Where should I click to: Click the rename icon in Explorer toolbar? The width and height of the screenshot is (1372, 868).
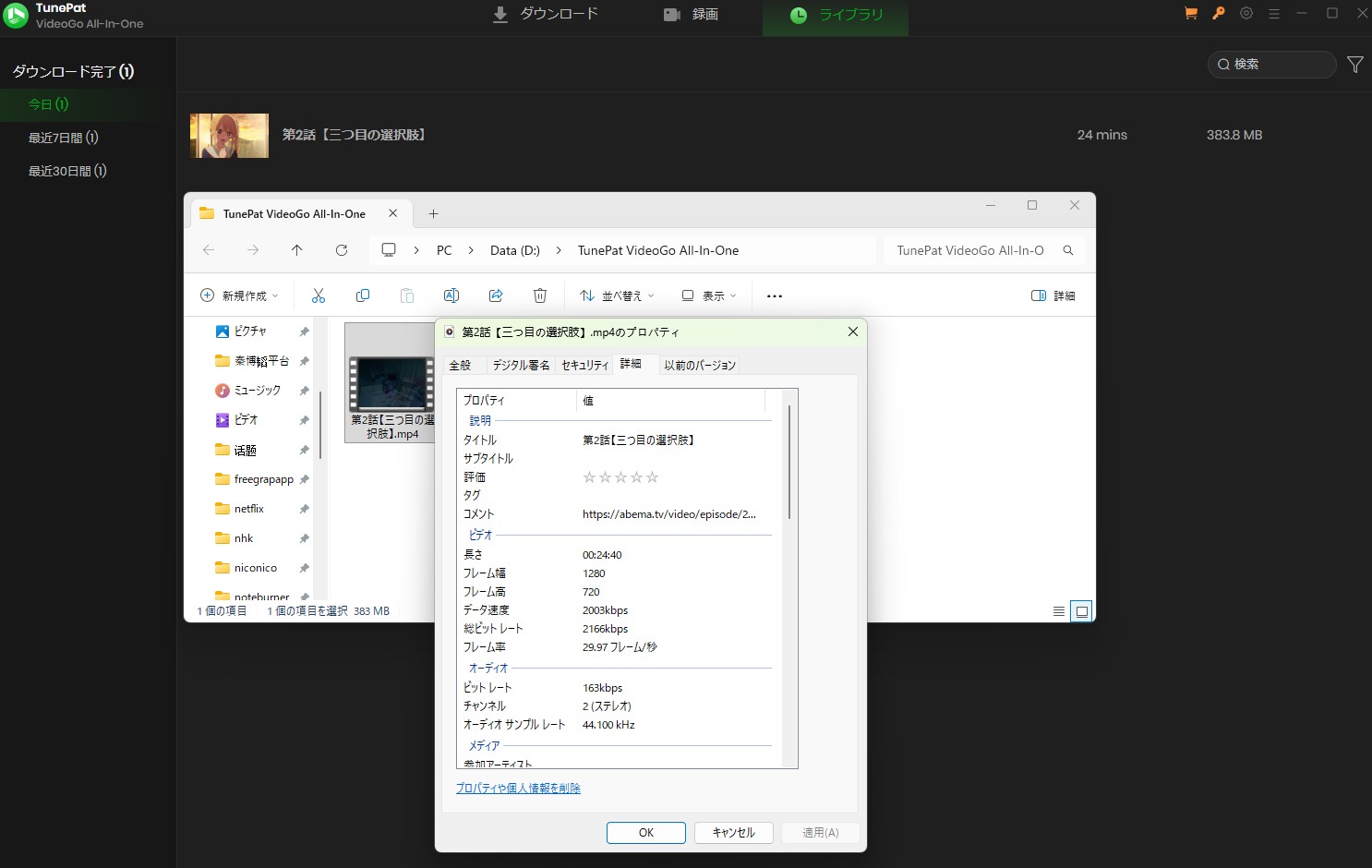tap(451, 295)
